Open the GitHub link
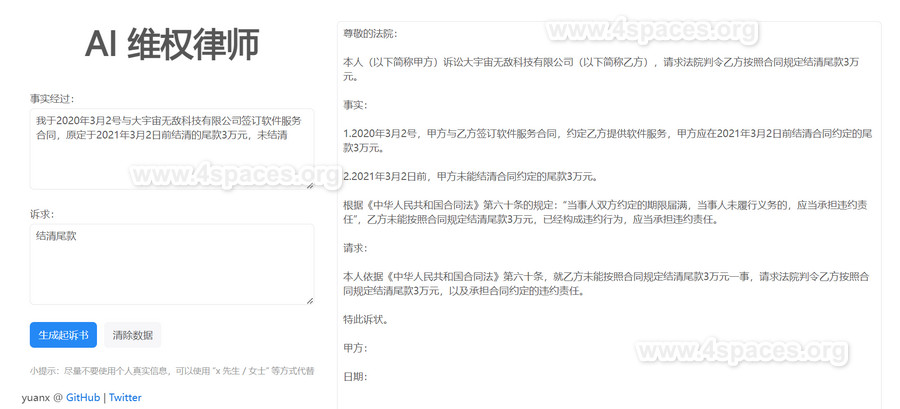 [83, 397]
